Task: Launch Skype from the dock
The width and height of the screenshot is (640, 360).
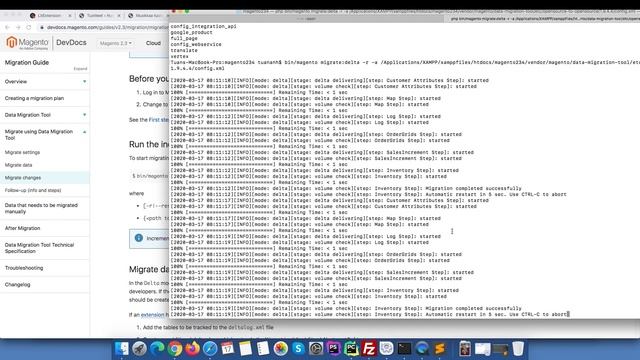Action: point(298,349)
